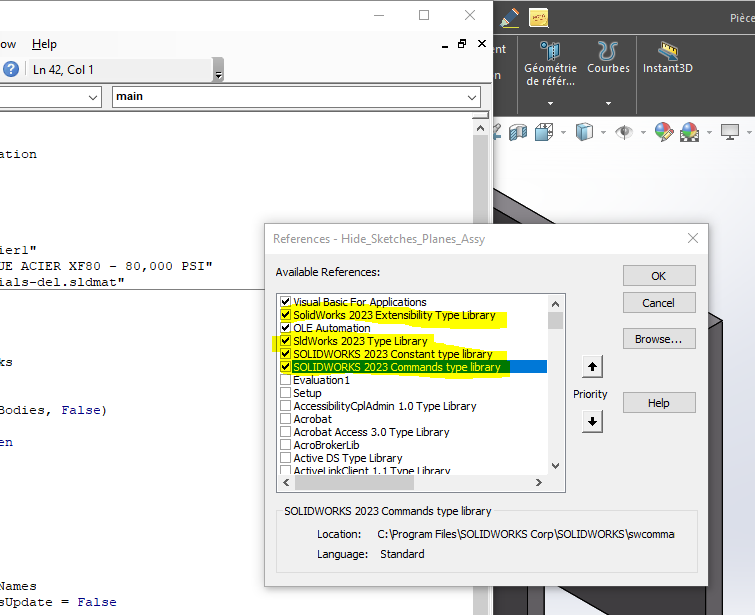Image resolution: width=755 pixels, height=615 pixels.
Task: Open the main procedure dropdown
Action: point(471,97)
